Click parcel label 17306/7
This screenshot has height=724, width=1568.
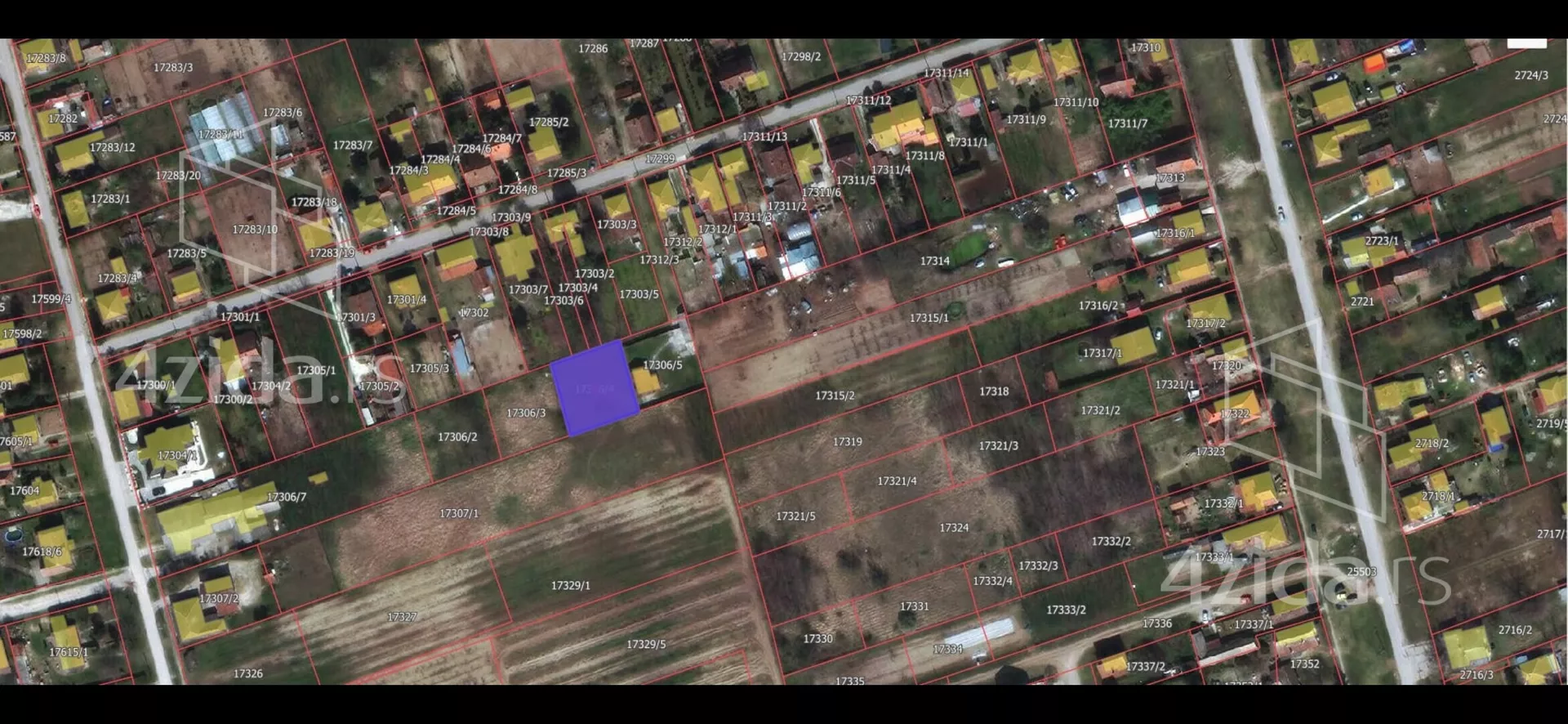287,497
